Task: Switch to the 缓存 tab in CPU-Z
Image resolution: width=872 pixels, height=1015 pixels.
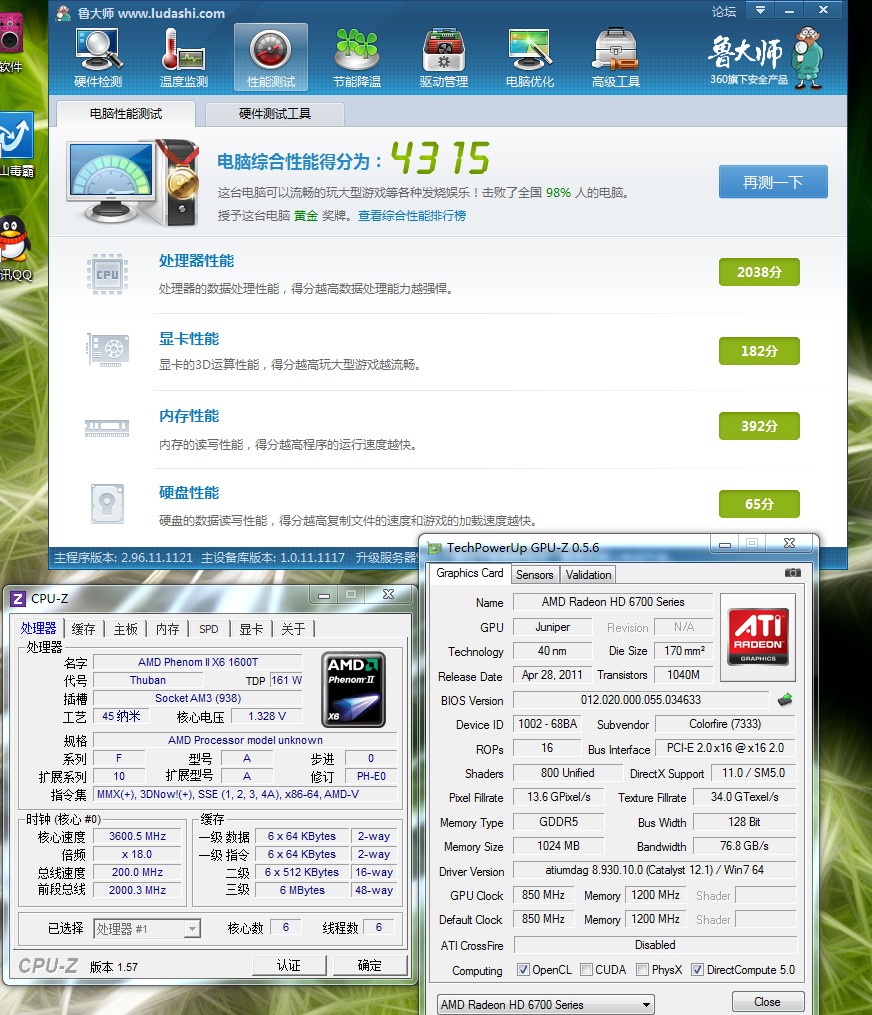Action: point(84,629)
